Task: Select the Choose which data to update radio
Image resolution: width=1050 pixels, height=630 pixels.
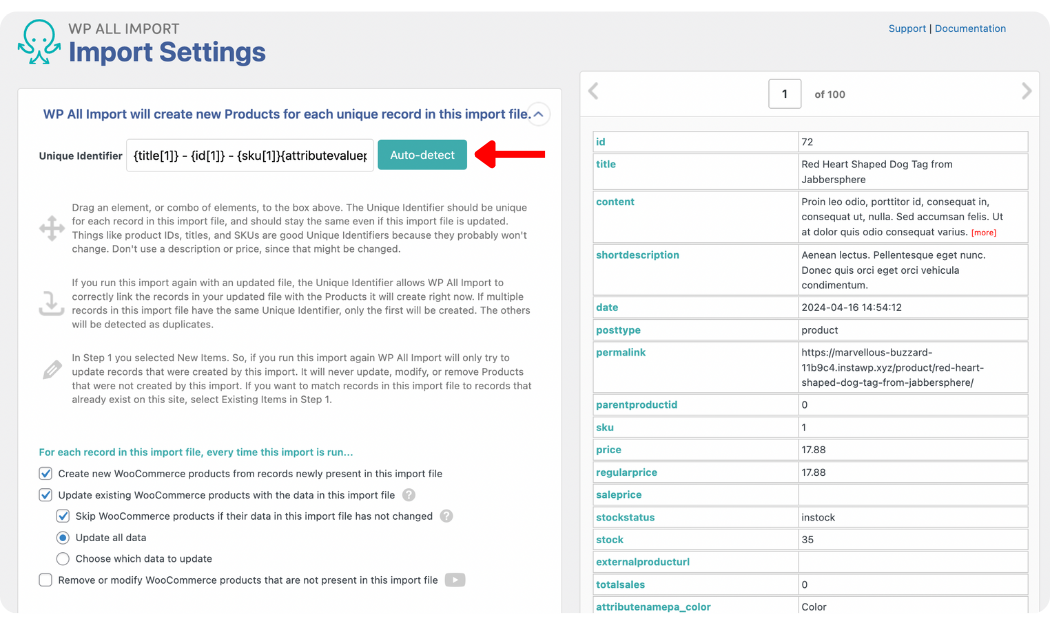Action: [63, 559]
